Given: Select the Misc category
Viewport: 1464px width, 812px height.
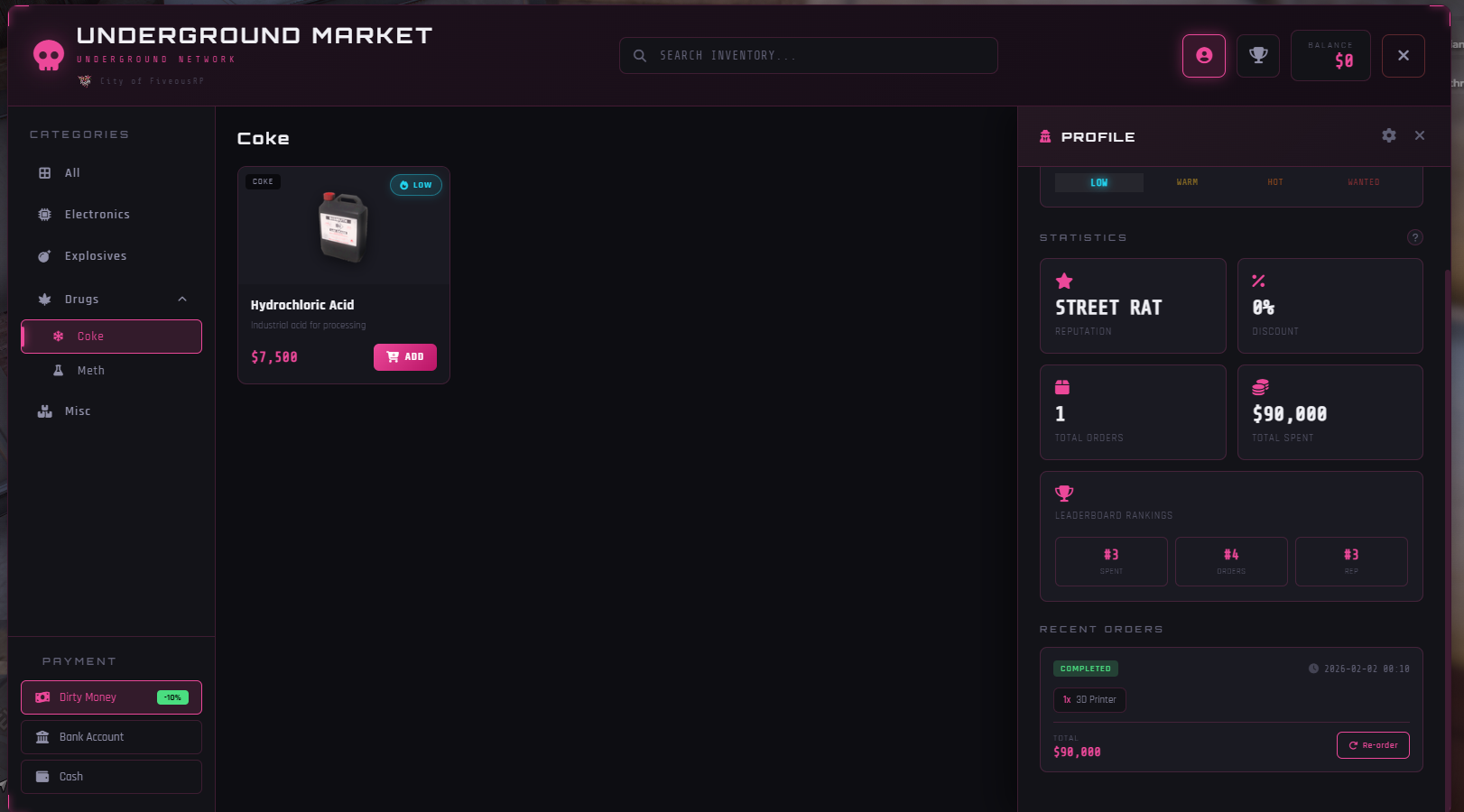Looking at the screenshot, I should pos(112,411).
